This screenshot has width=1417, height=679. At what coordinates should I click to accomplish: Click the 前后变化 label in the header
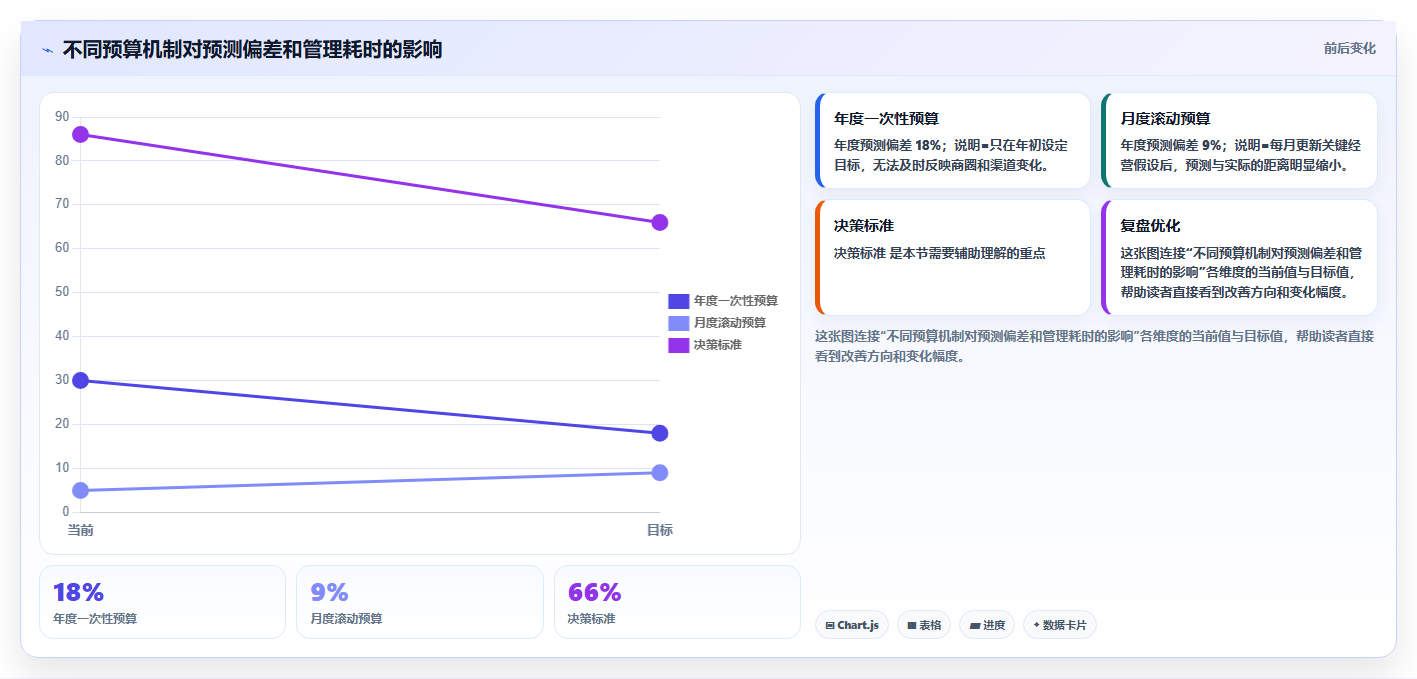1349,49
